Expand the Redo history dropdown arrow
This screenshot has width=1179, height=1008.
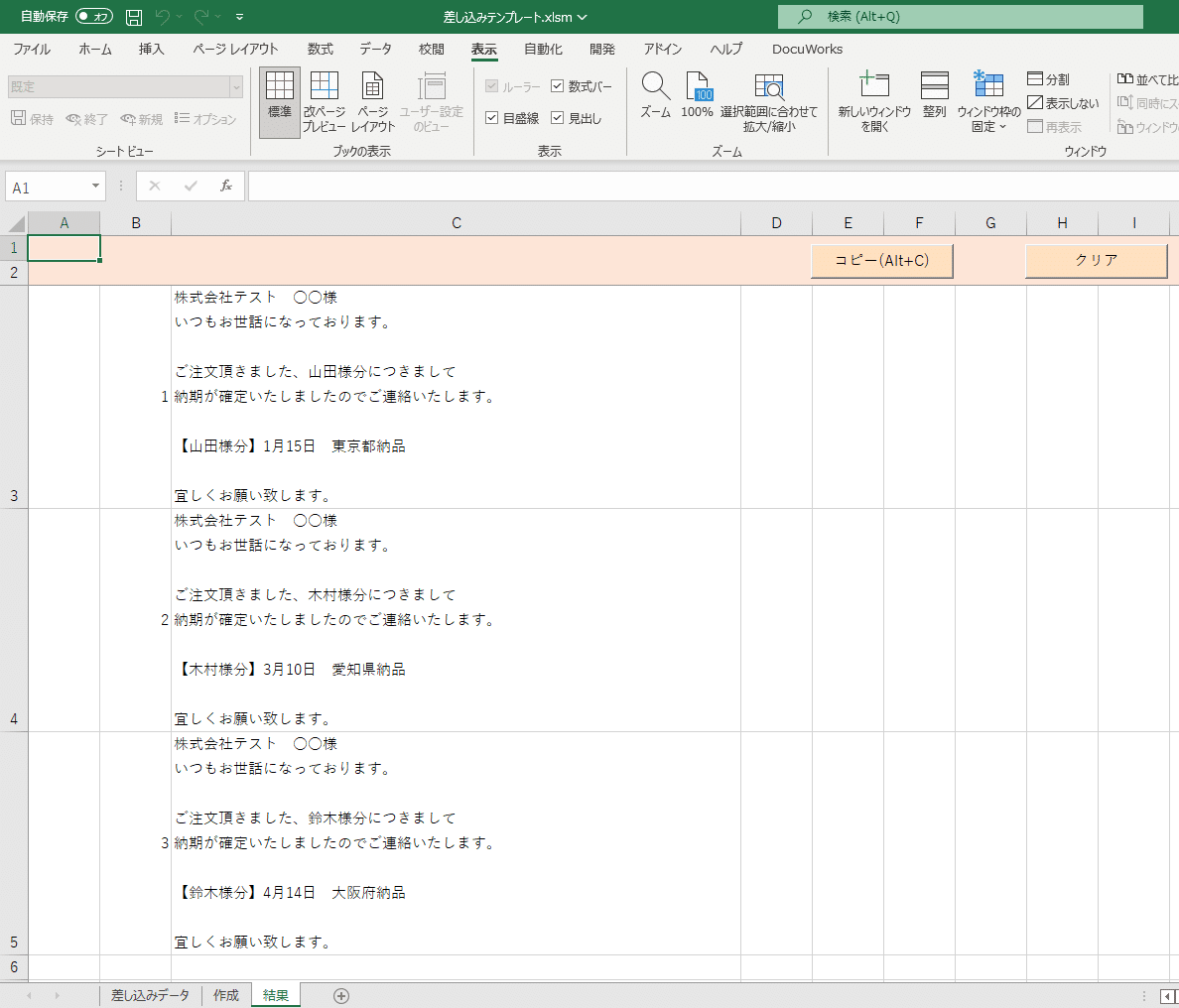pos(218,17)
